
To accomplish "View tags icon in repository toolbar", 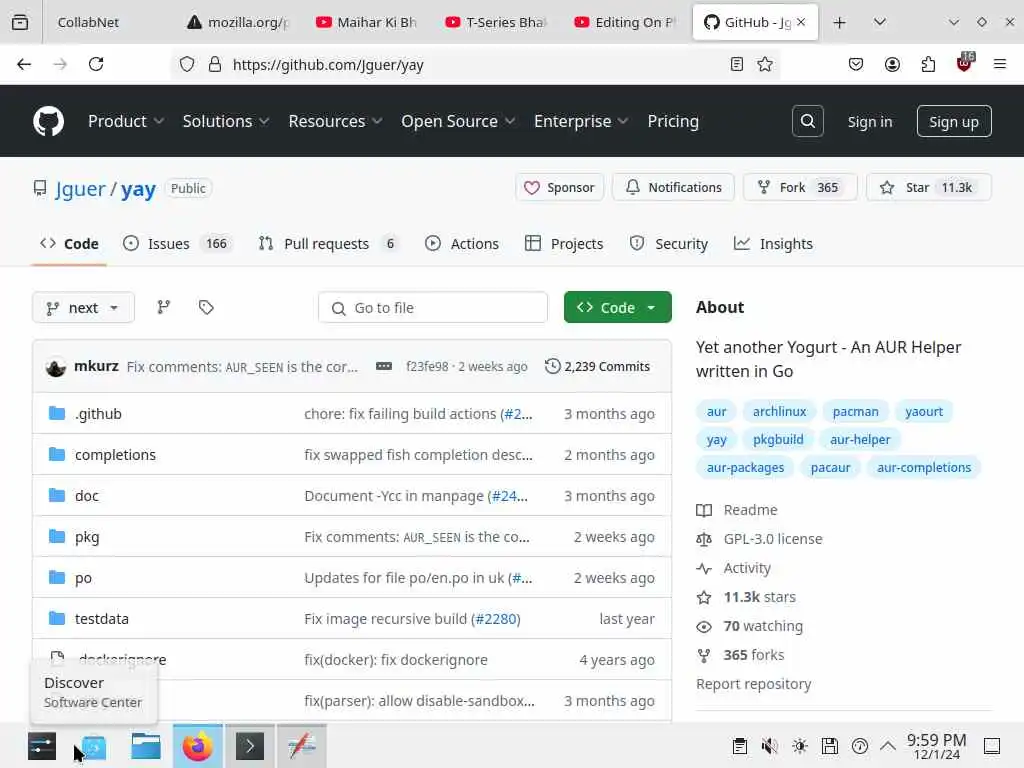I will 206,307.
